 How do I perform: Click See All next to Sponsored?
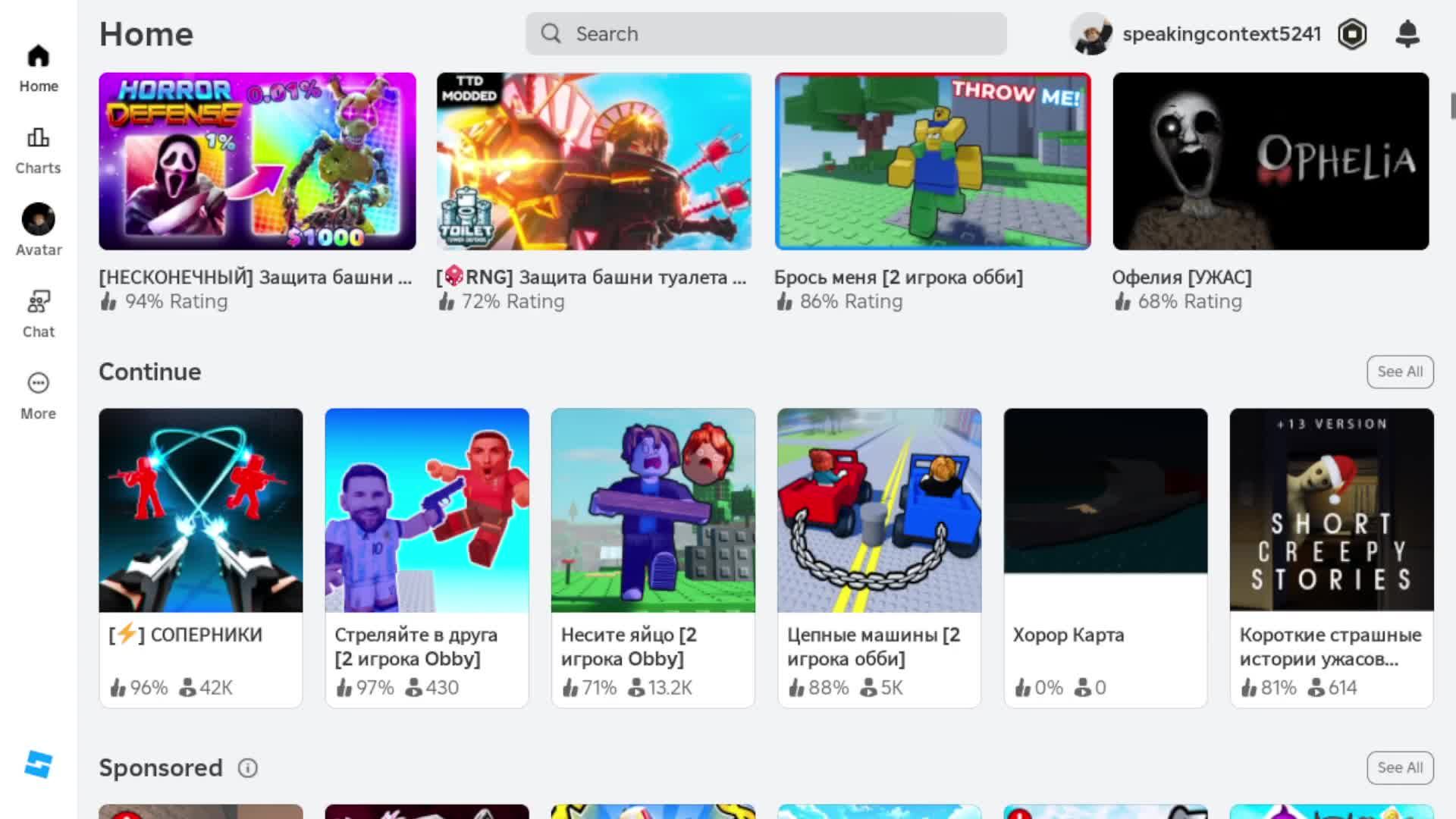[x=1400, y=767]
